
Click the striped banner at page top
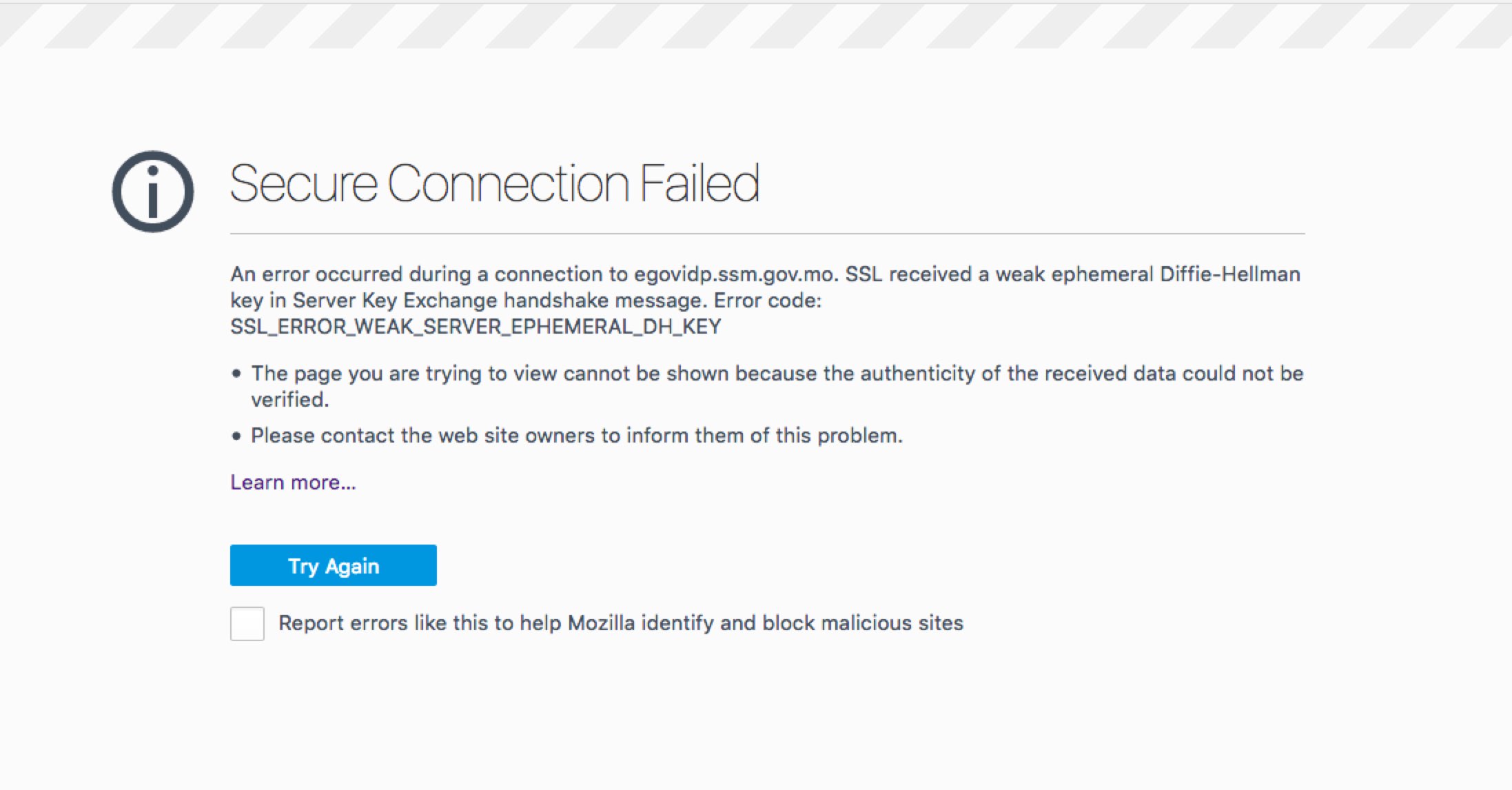(x=756, y=26)
